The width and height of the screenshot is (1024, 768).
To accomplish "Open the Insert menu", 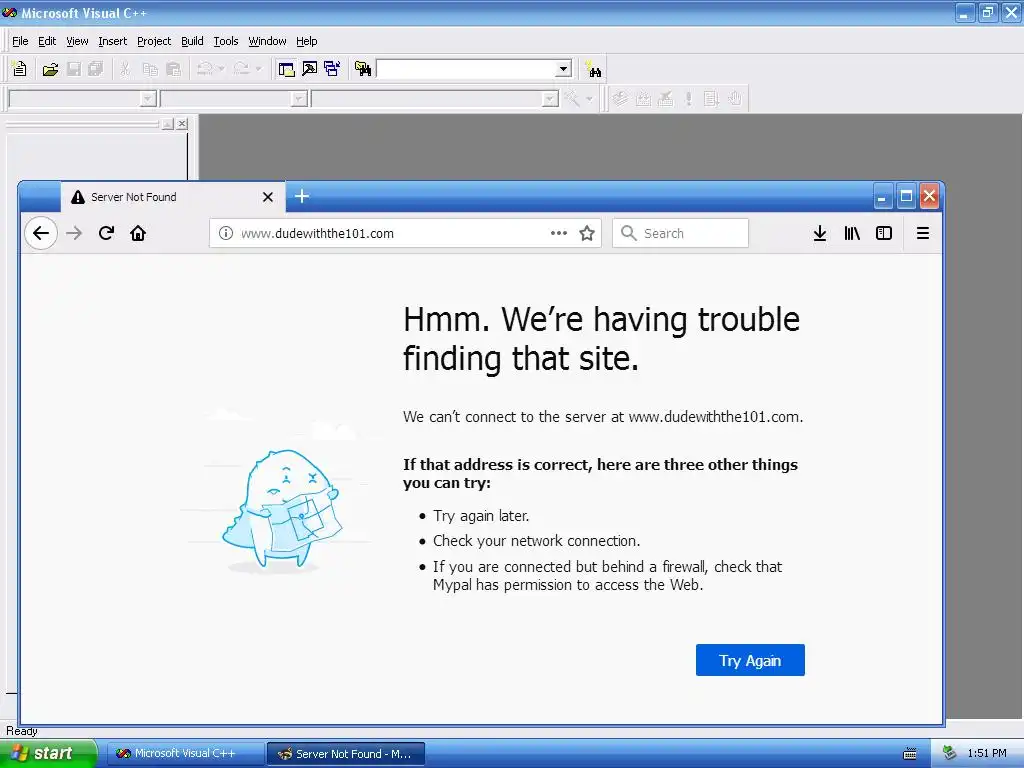I will click(112, 41).
